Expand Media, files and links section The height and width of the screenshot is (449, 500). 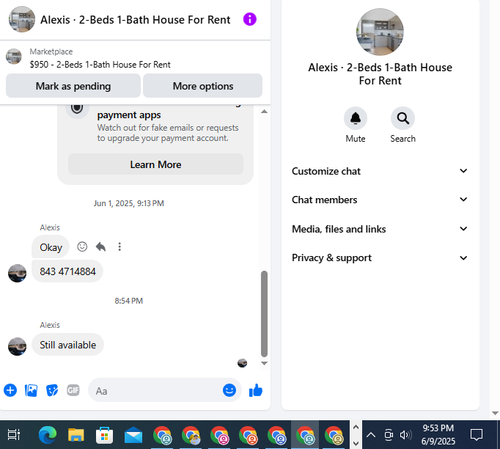point(380,229)
